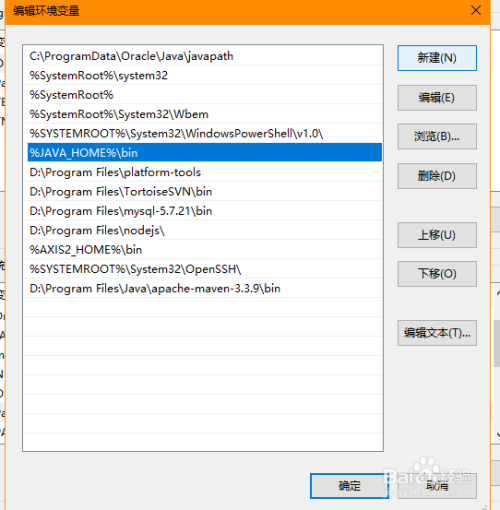This screenshot has height=510, width=500.
Task: Click the 编辑(E) button
Action: [437, 98]
